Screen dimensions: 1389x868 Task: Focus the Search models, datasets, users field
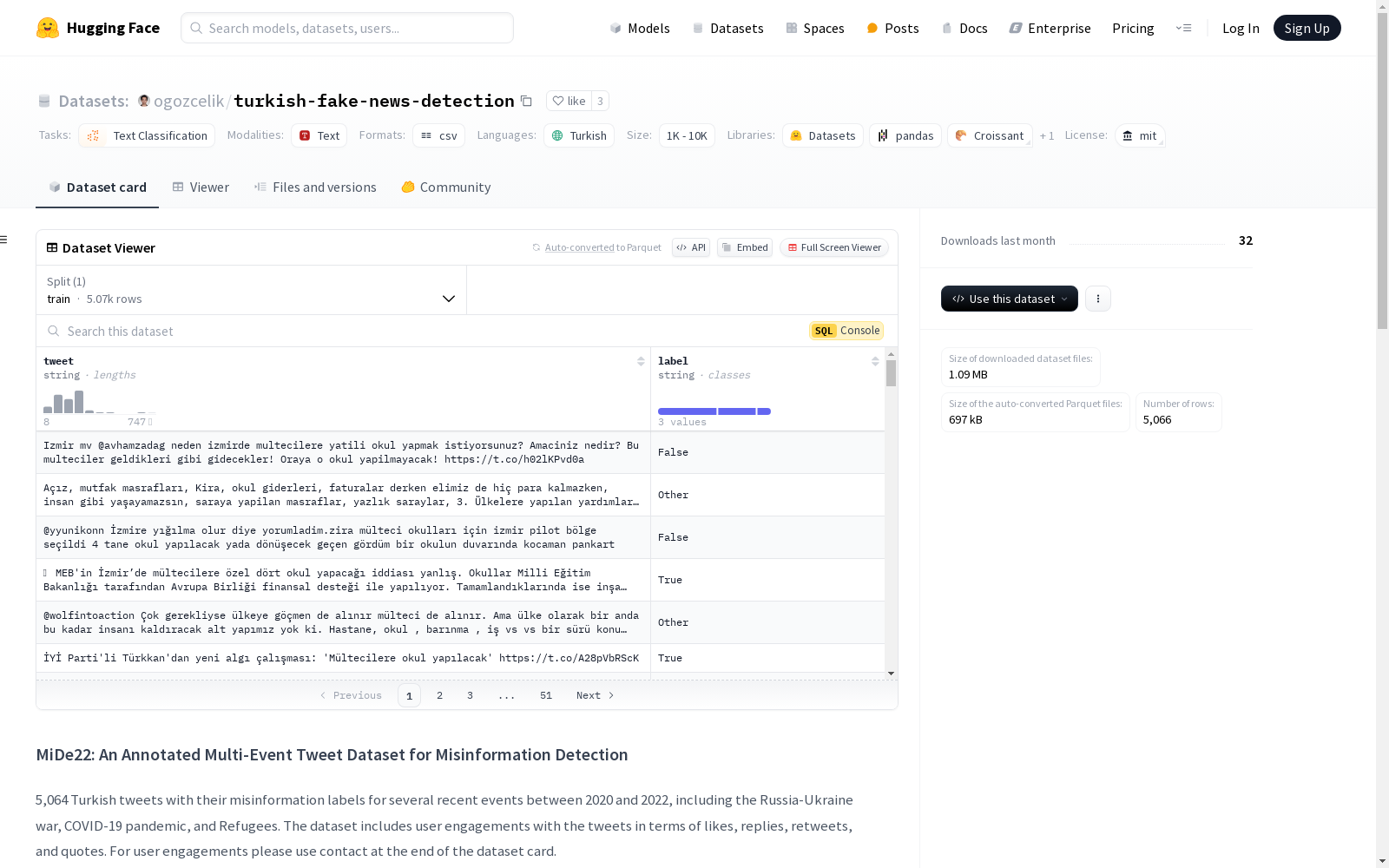[x=347, y=28]
